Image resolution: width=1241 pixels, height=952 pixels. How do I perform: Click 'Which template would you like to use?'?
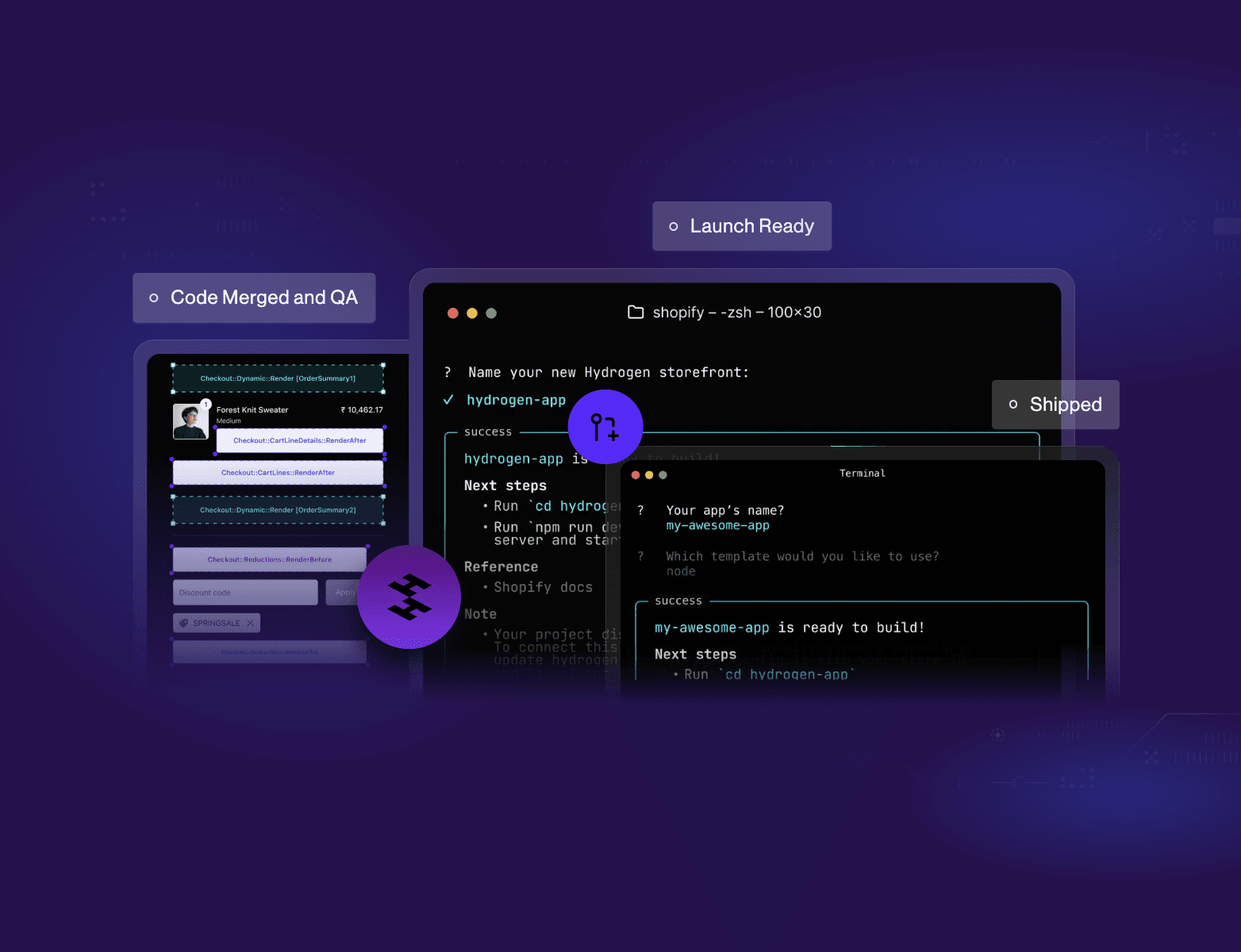point(803,557)
